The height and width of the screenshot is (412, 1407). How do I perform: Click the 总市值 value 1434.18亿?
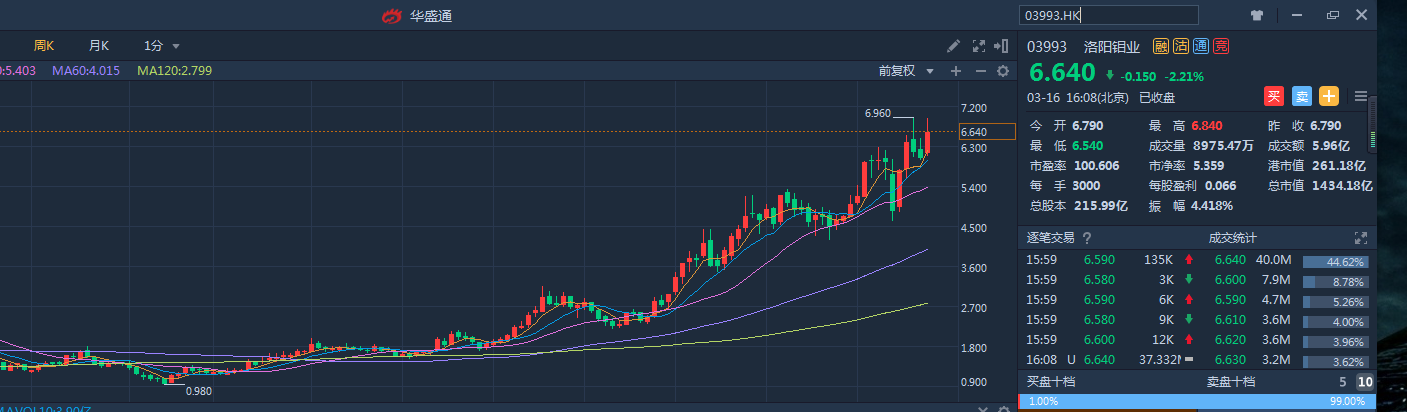tap(1341, 185)
